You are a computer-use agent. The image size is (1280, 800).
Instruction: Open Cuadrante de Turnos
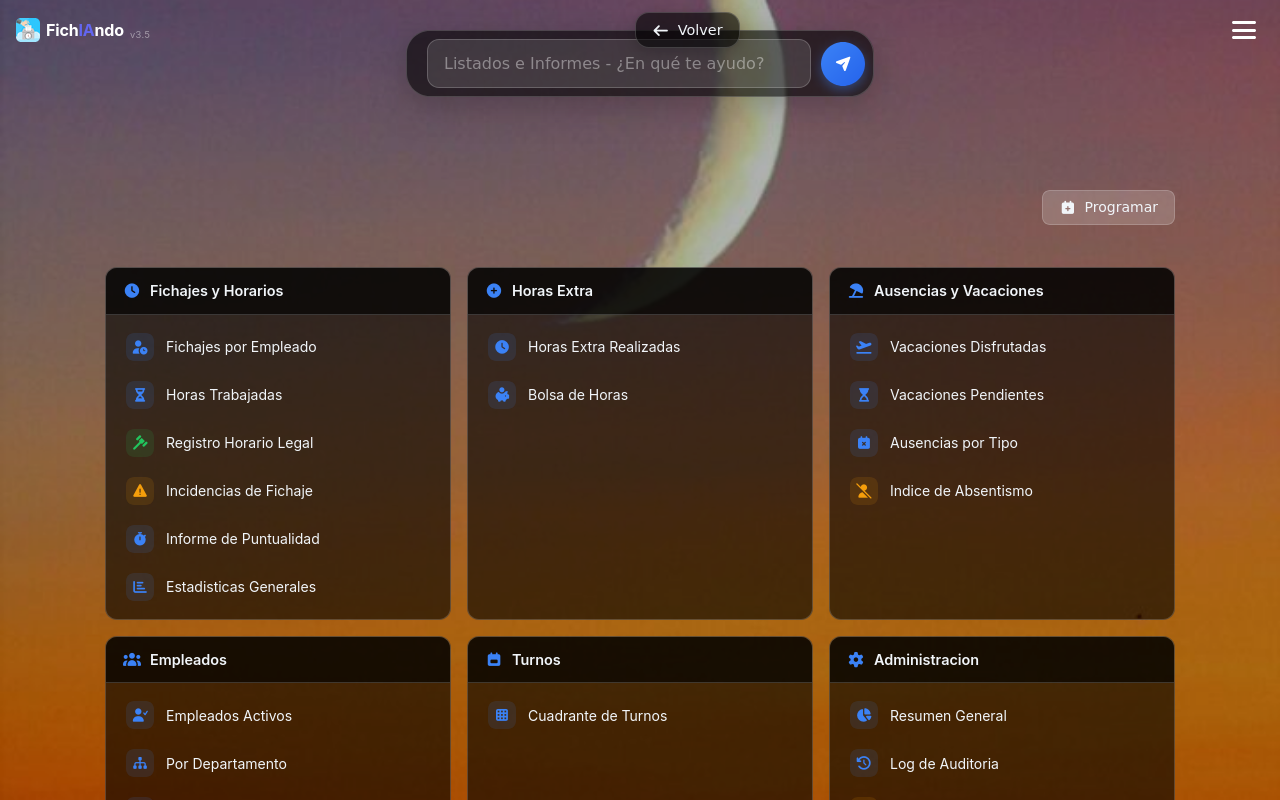pos(640,716)
